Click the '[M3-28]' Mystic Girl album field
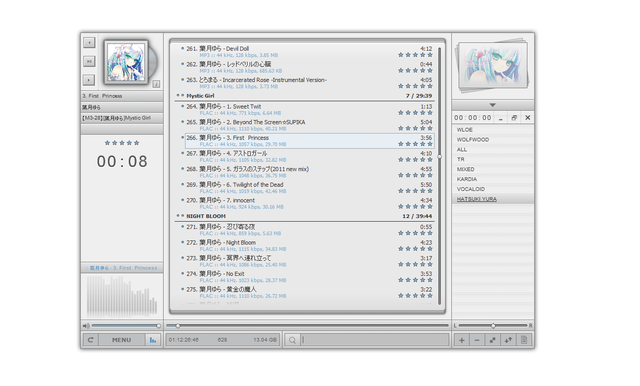This screenshot has height=386, width=640. (x=122, y=118)
